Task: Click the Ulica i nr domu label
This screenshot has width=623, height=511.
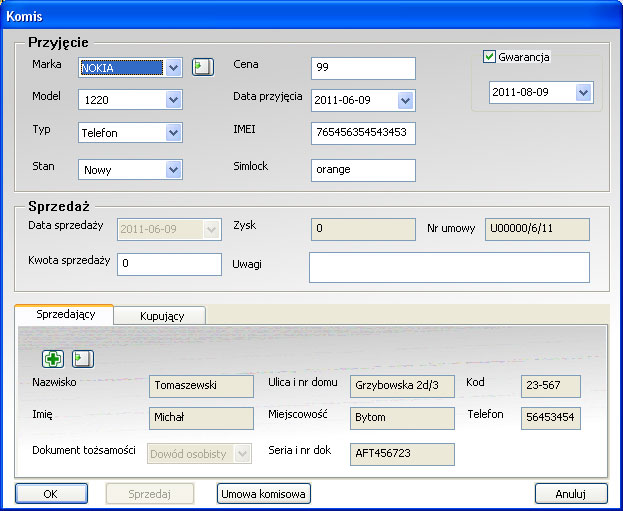Action: [x=303, y=382]
